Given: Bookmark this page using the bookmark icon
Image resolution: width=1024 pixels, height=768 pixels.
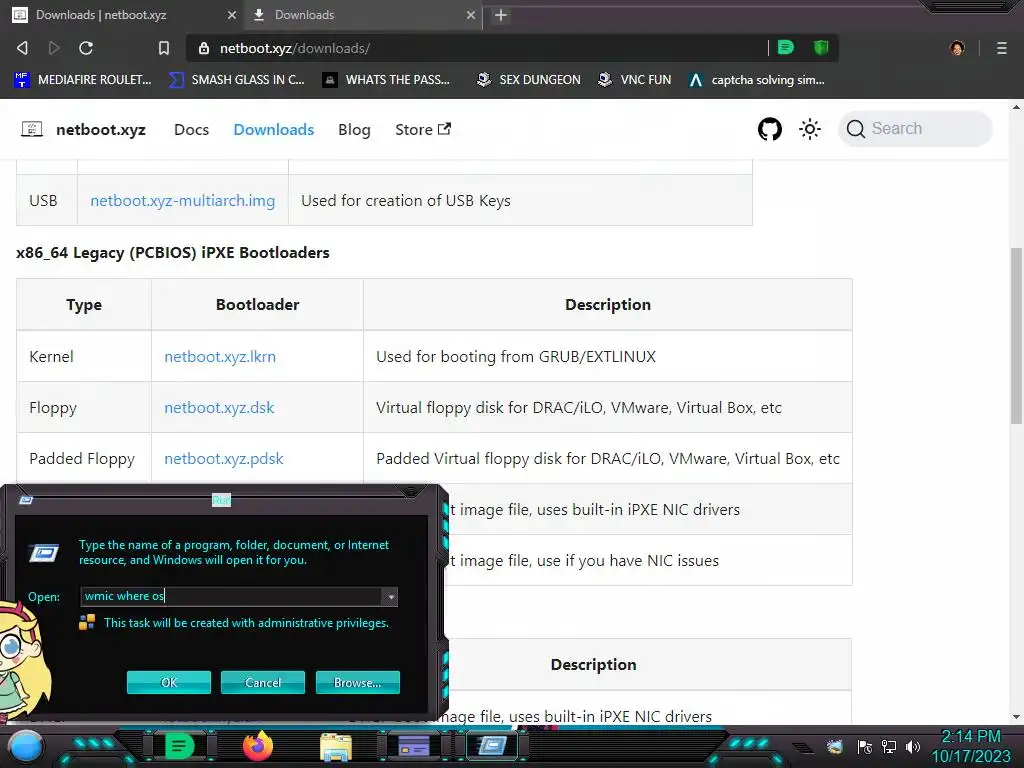Looking at the screenshot, I should click(x=164, y=48).
